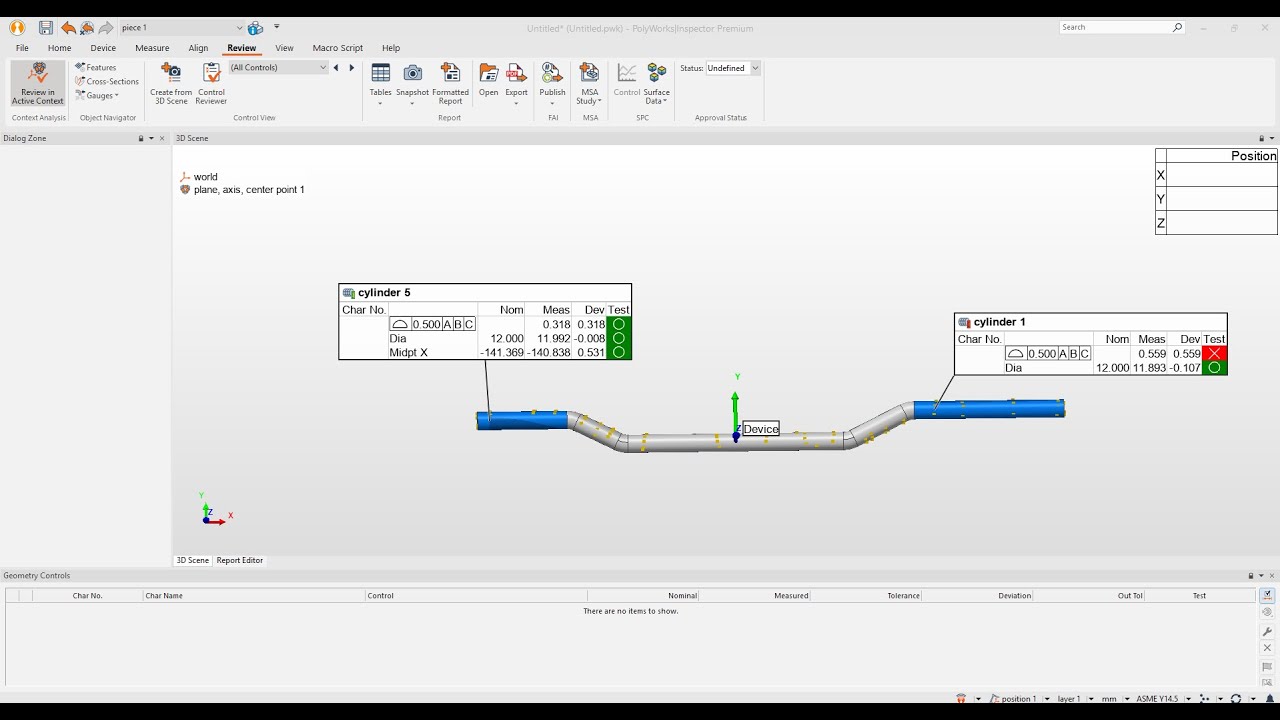1280x720 pixels.
Task: Click the refresh update icon in status bar
Action: coord(1236,699)
